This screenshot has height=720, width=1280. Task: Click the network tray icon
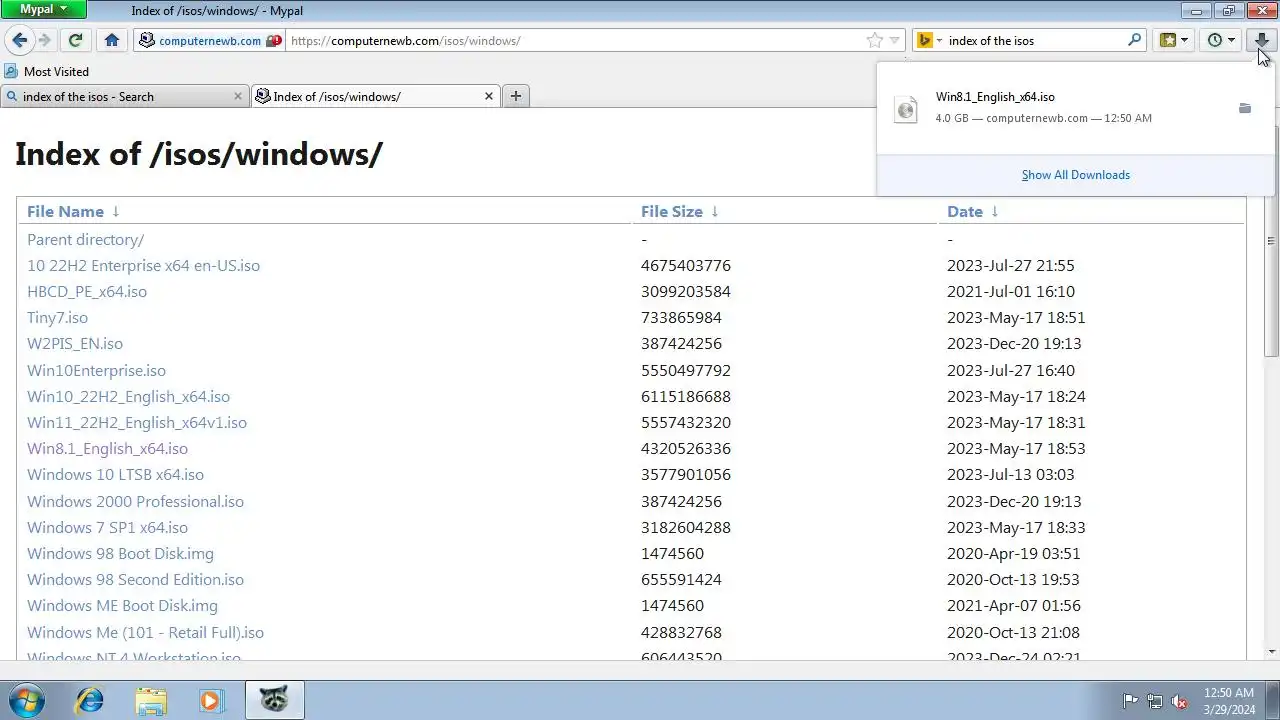click(x=1155, y=701)
